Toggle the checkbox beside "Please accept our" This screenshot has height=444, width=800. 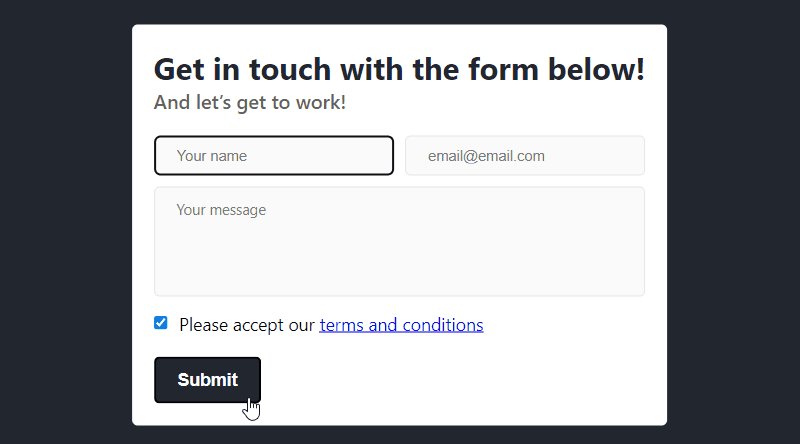pyautogui.click(x=161, y=323)
